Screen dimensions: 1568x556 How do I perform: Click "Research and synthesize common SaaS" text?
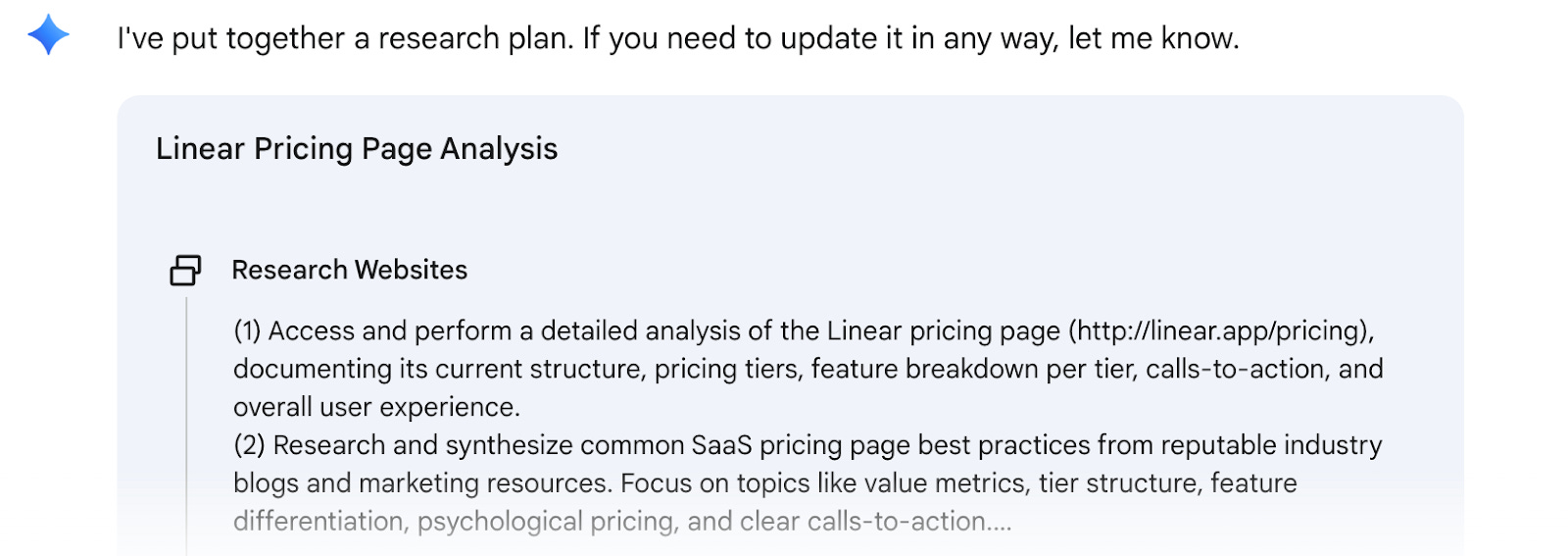click(x=513, y=445)
